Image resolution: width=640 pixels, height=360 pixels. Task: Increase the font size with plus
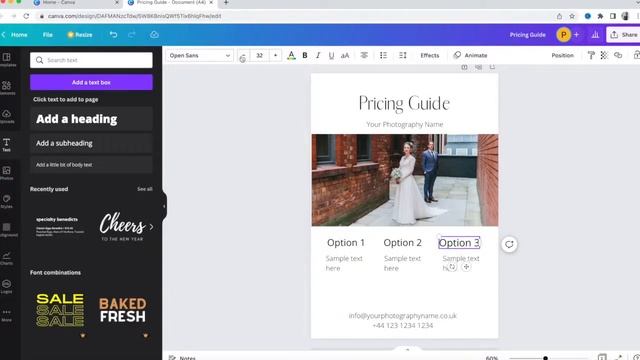pos(276,55)
